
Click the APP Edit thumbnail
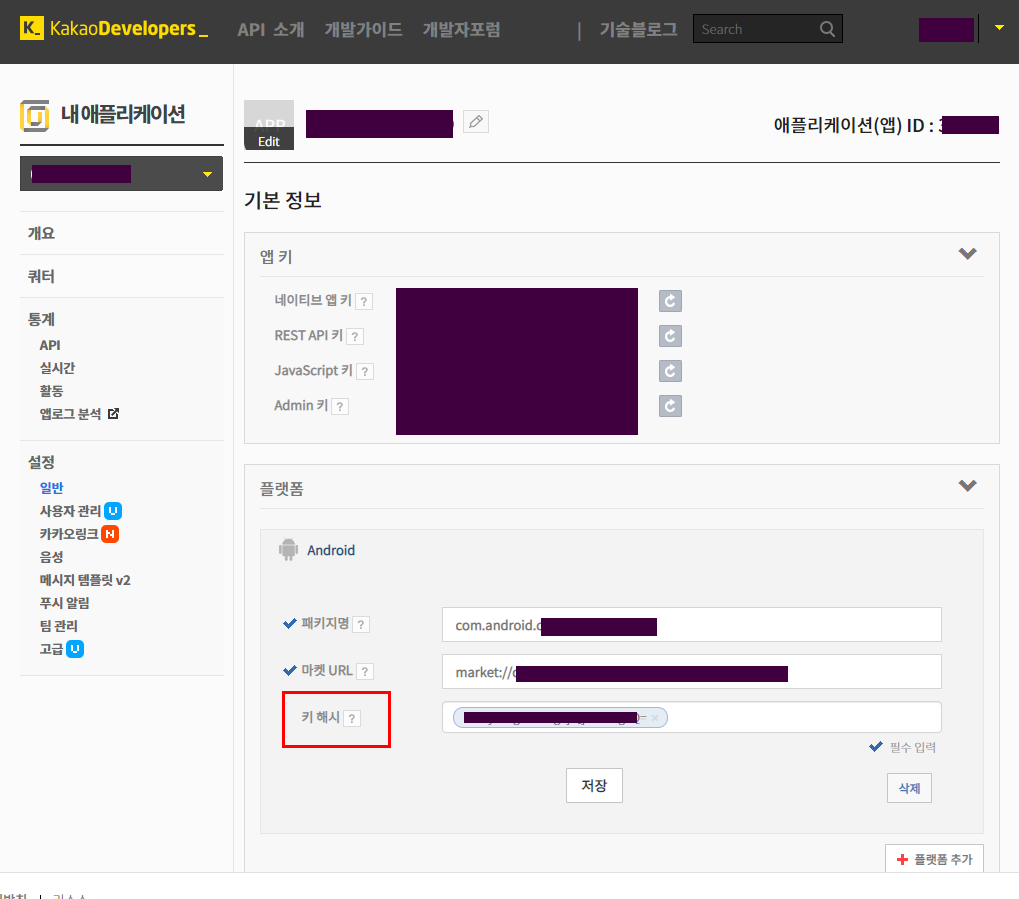coord(269,125)
